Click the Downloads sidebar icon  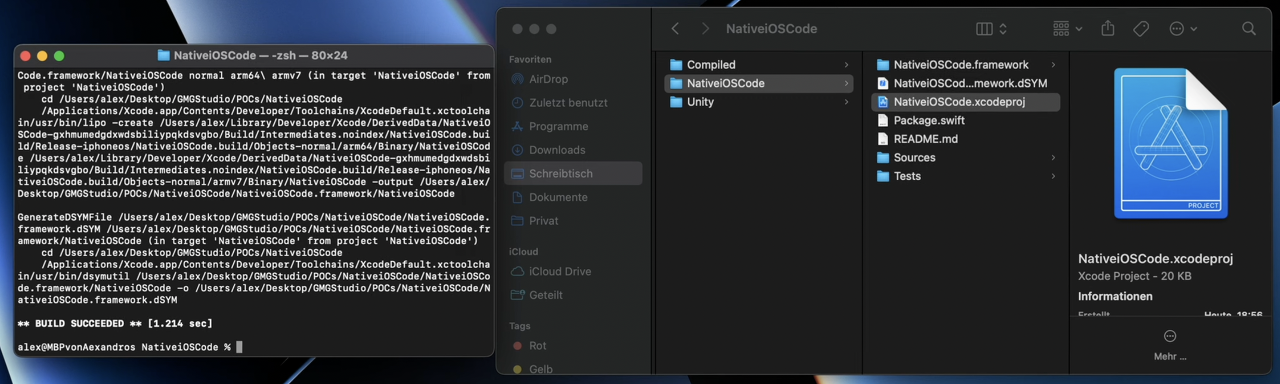[x=517, y=150]
